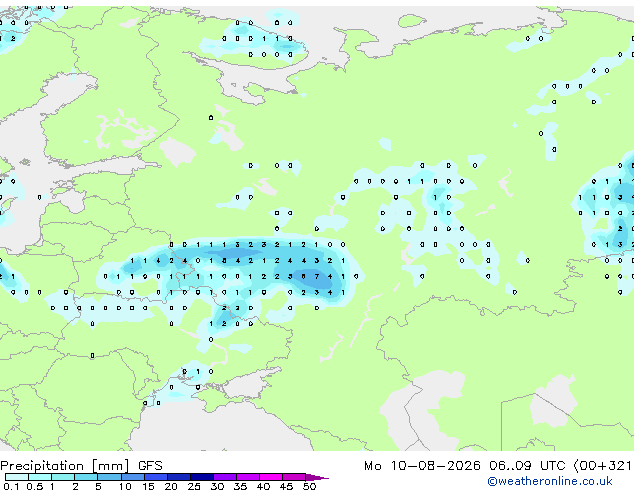The width and height of the screenshot is (634, 490).
Task: Select the 'GFS' model label
Action: [x=150, y=466]
